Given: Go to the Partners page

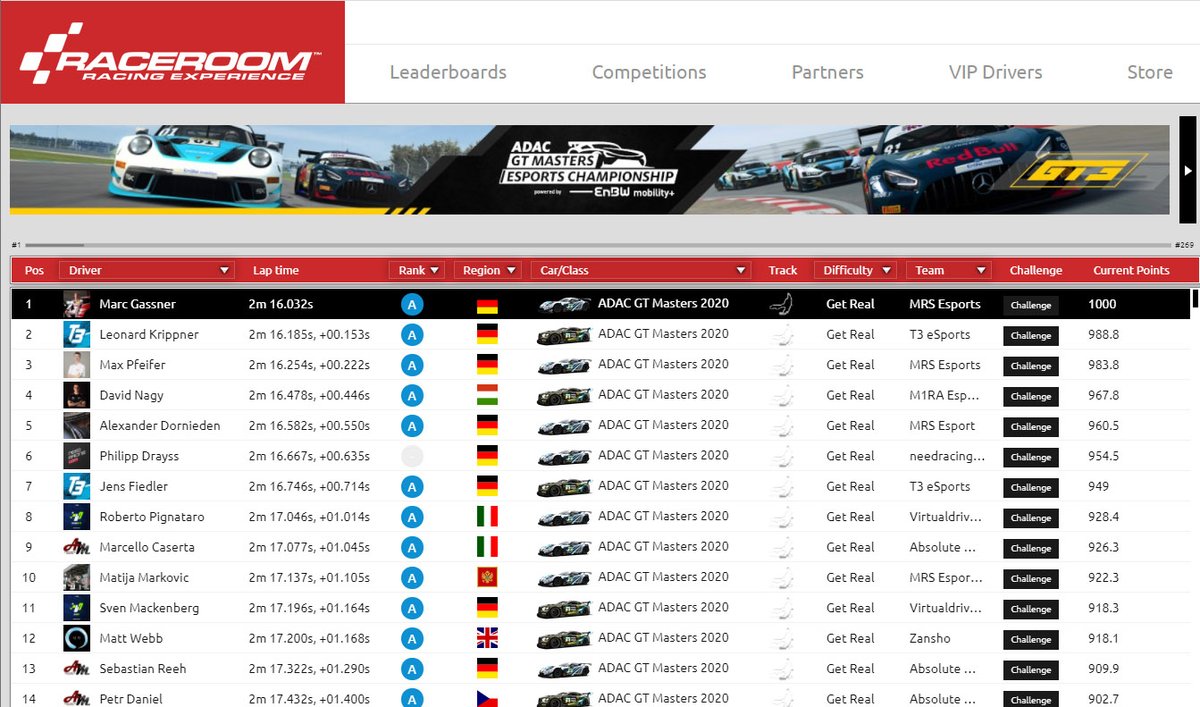Looking at the screenshot, I should click(x=827, y=72).
